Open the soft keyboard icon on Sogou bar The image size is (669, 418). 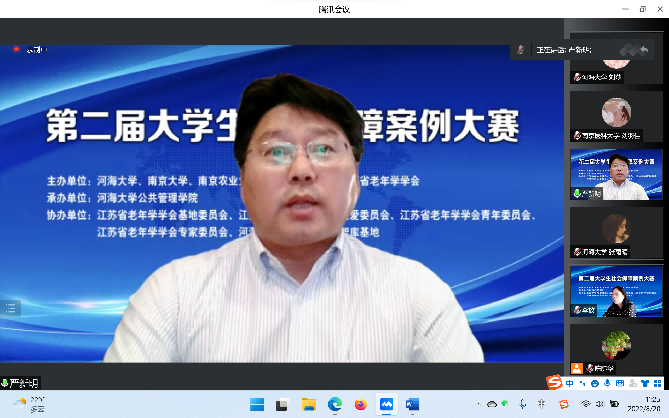(x=620, y=383)
